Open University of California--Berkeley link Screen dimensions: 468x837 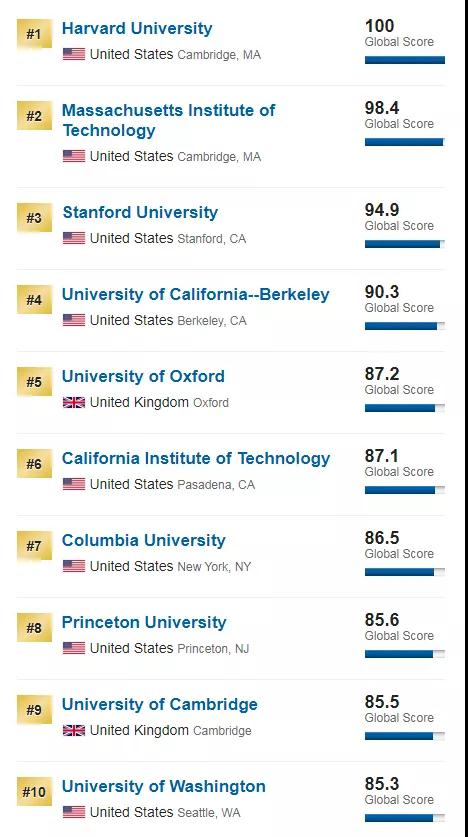(x=196, y=295)
